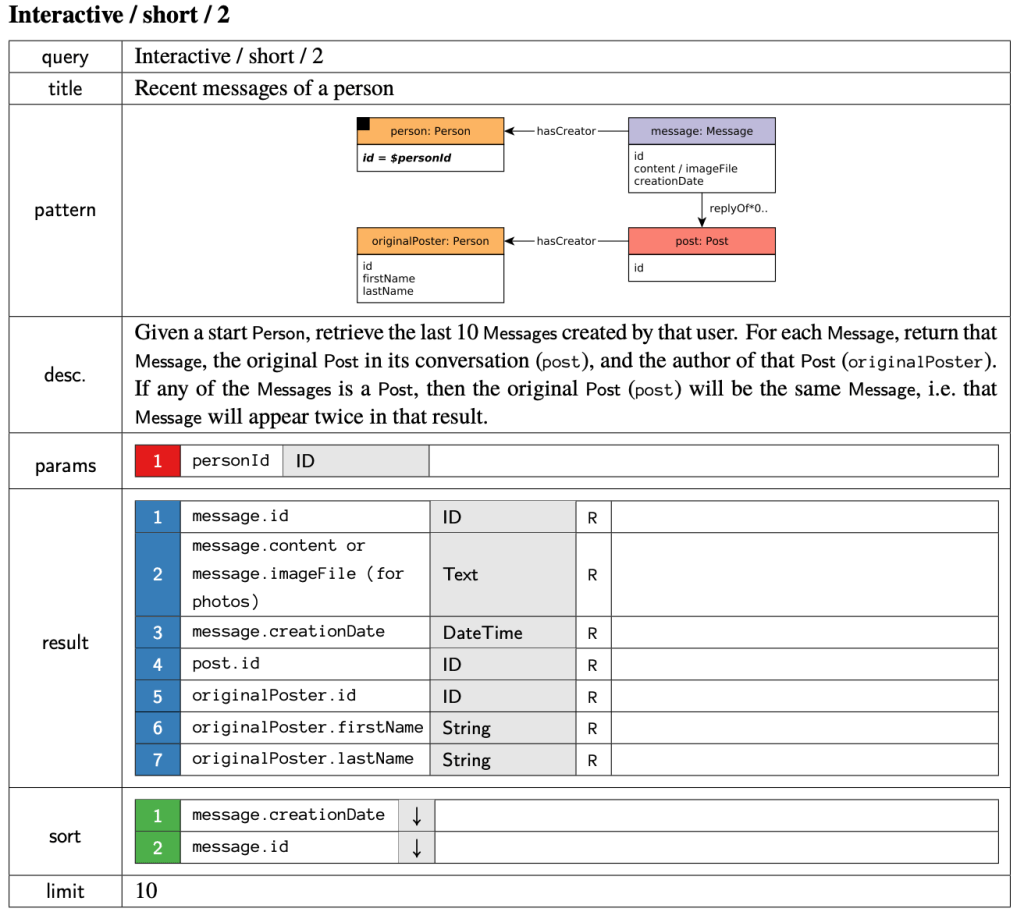The image size is (1024, 919).
Task: Select the 'originalPoster: Person' node header
Action: pyautogui.click(x=430, y=241)
